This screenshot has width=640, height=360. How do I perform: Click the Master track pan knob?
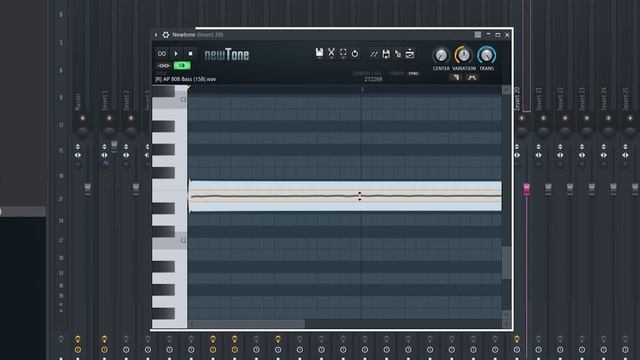pos(83,132)
